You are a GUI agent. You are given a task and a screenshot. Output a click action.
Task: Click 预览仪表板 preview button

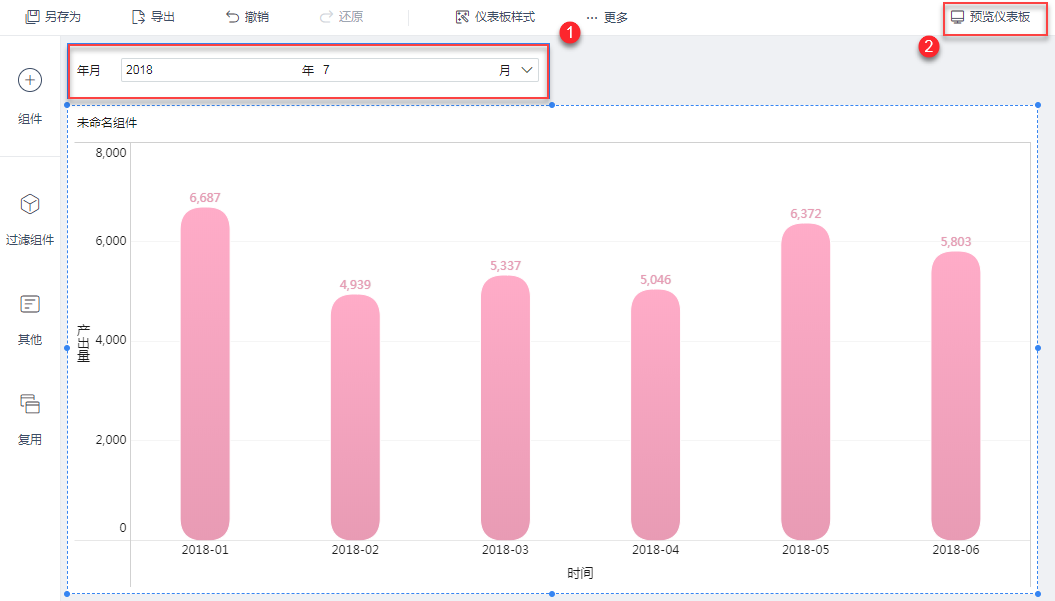tap(990, 17)
